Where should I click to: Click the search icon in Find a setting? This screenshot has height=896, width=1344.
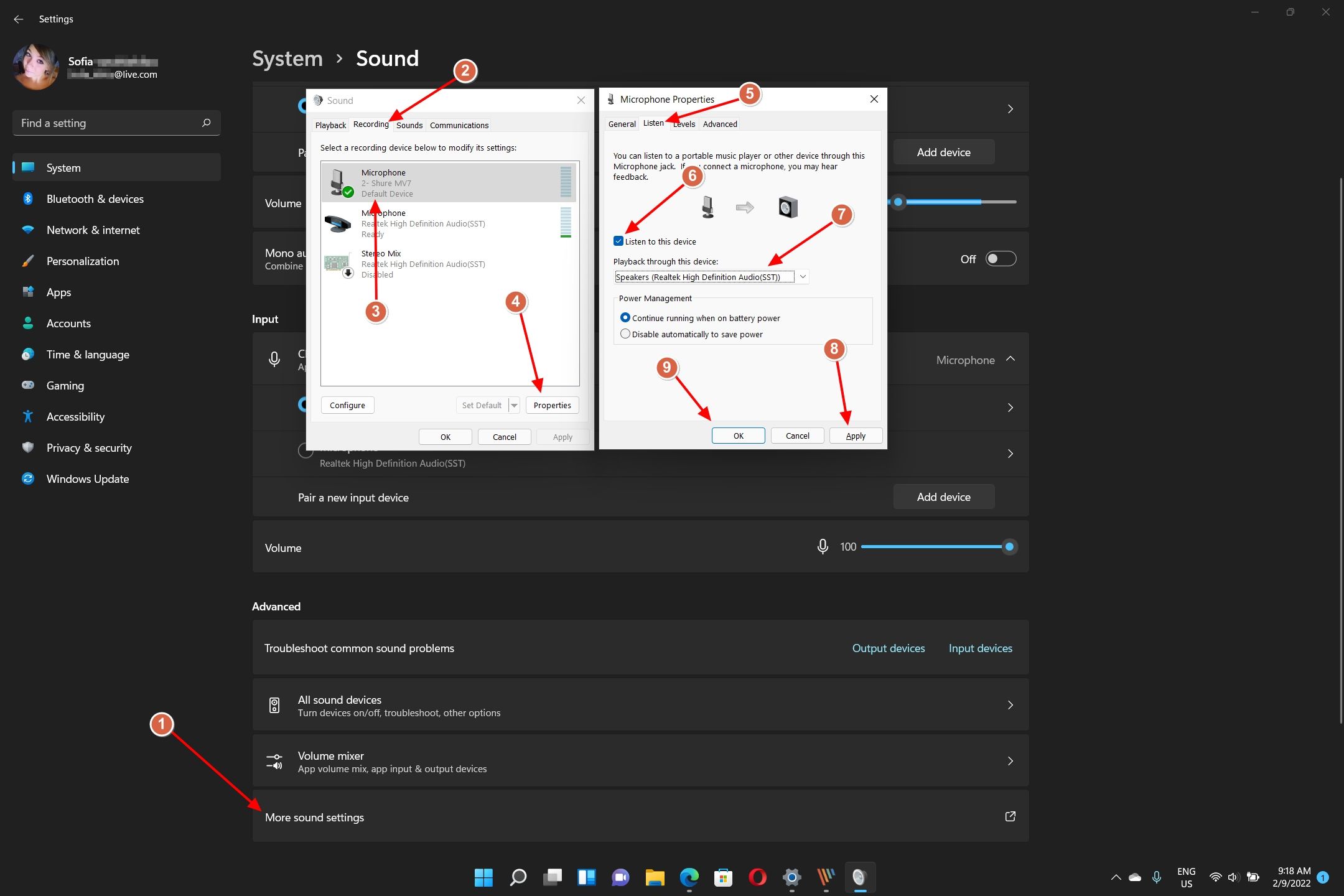(x=207, y=123)
